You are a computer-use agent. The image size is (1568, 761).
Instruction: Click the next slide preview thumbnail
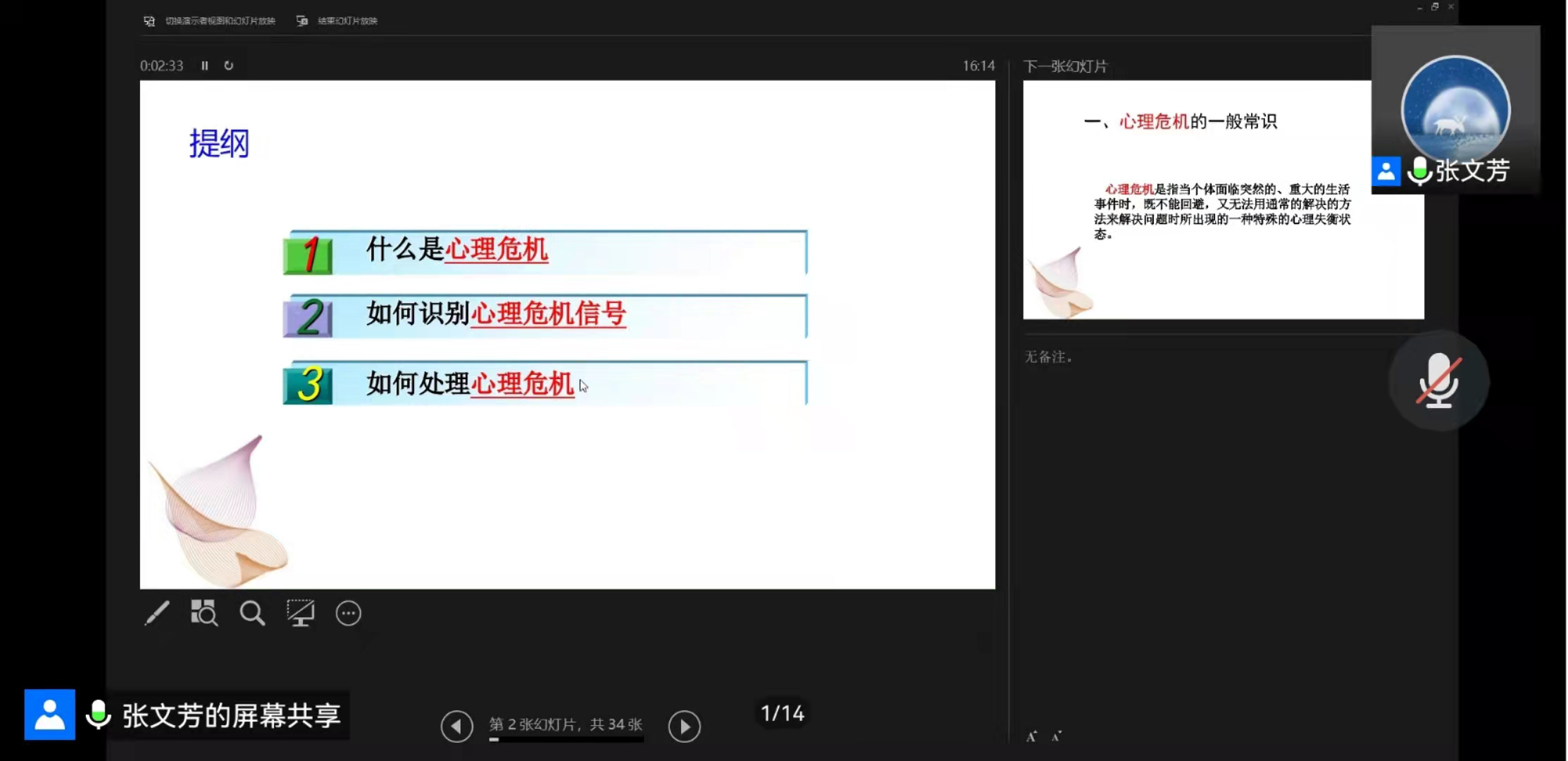1197,211
